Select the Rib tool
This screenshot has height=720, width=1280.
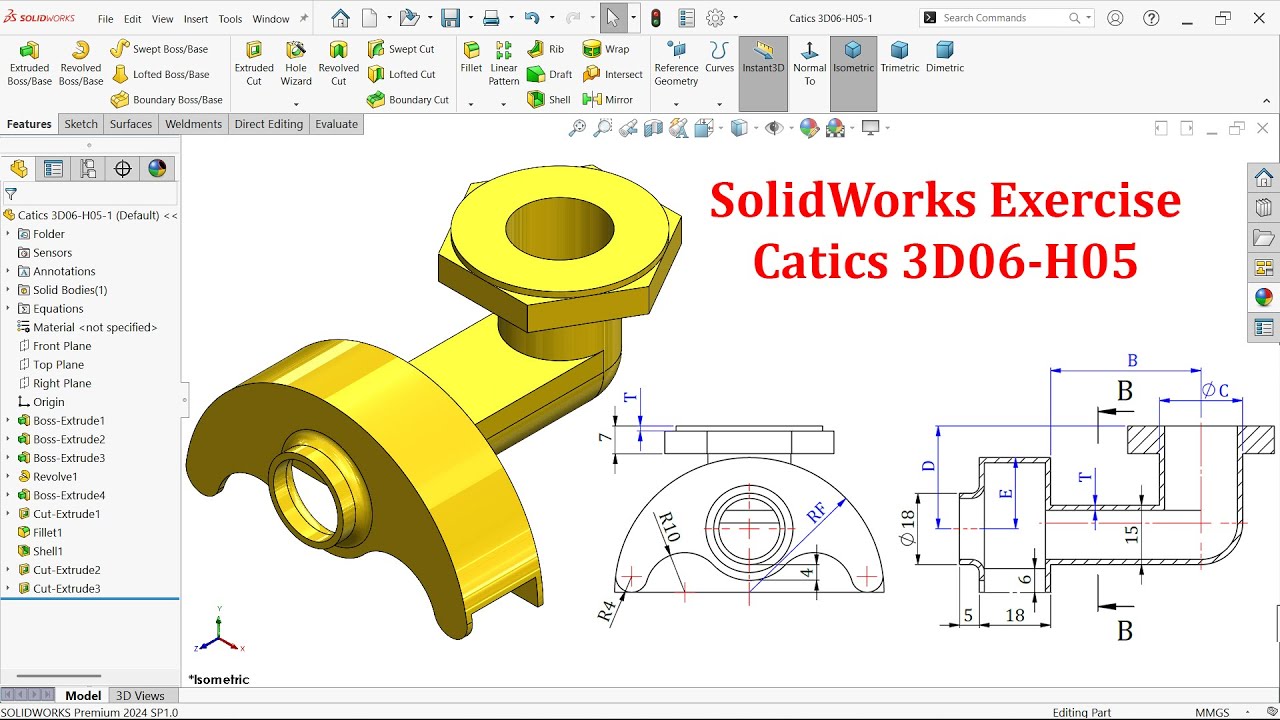tap(546, 49)
